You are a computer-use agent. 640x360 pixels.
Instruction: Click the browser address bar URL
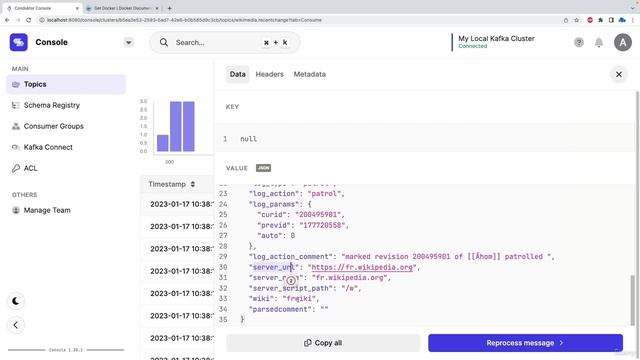point(184,20)
